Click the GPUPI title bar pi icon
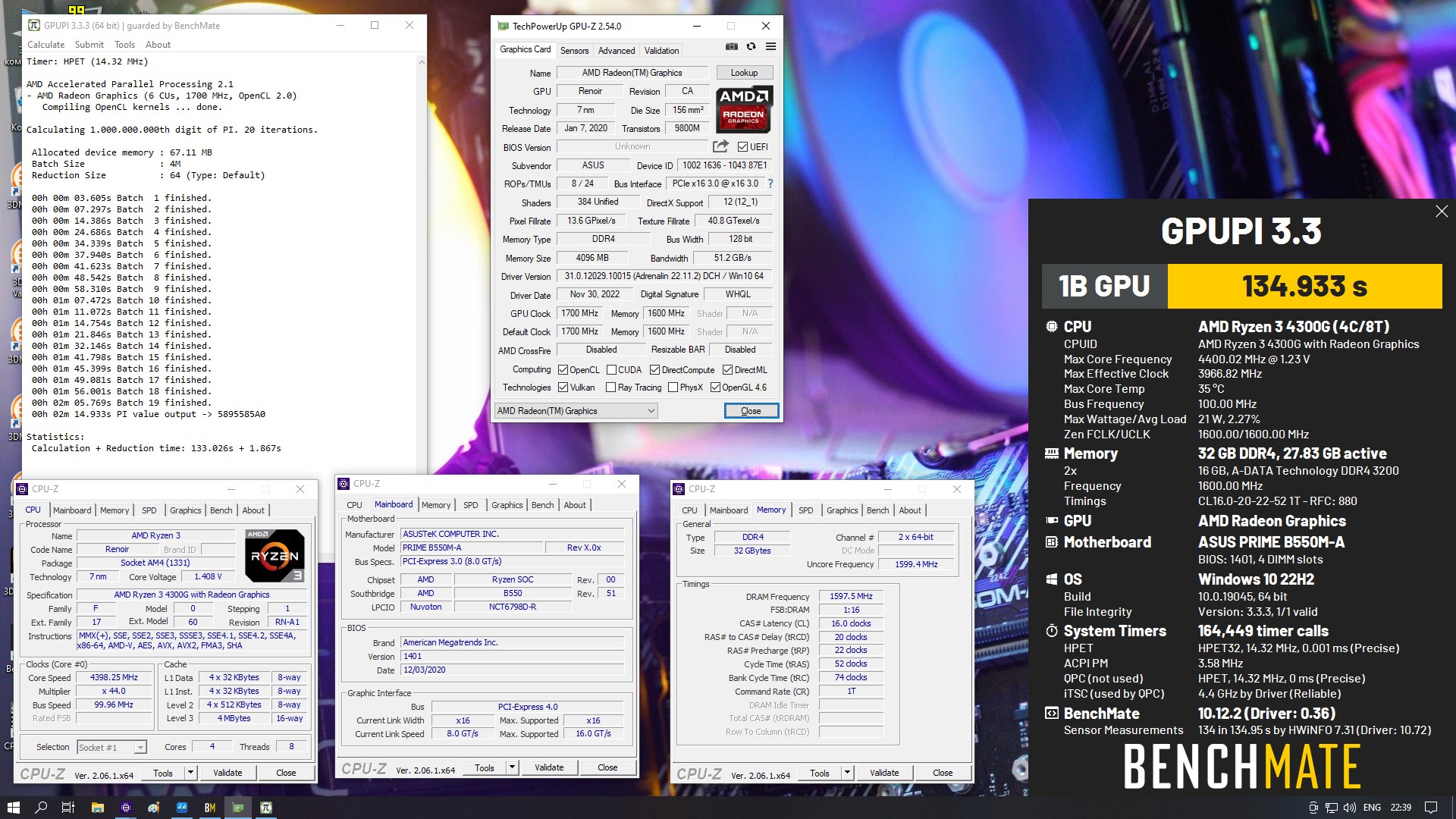This screenshot has width=1456, height=819. [x=33, y=25]
